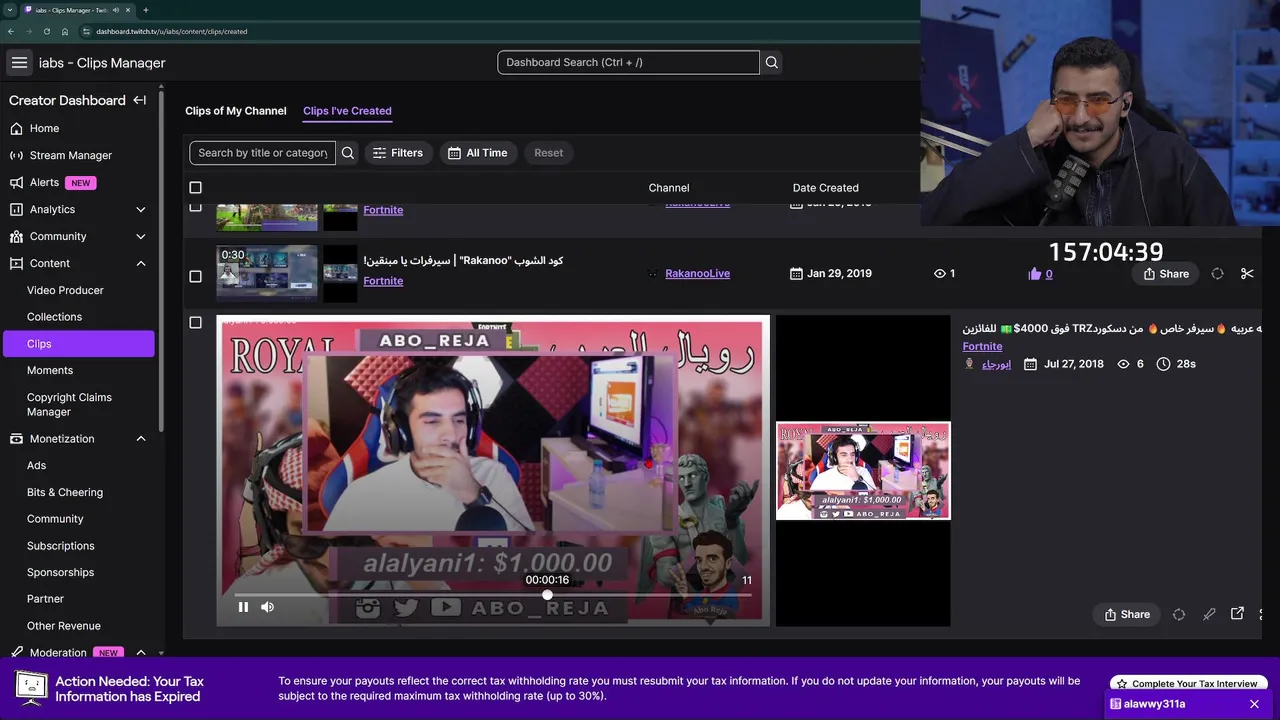Open Collections in sidebar
Screen dimensions: 1280x720
pyautogui.click(x=54, y=316)
